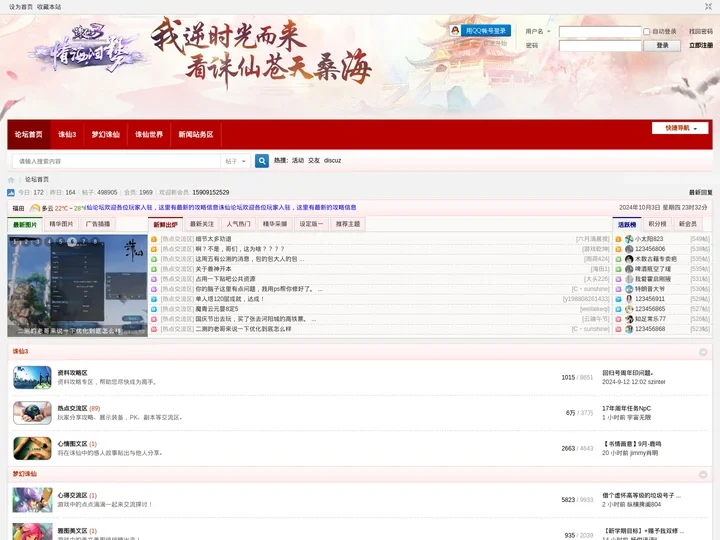Go to 论坛首页 in the red navbar
The width and height of the screenshot is (720, 540).
pyautogui.click(x=28, y=135)
